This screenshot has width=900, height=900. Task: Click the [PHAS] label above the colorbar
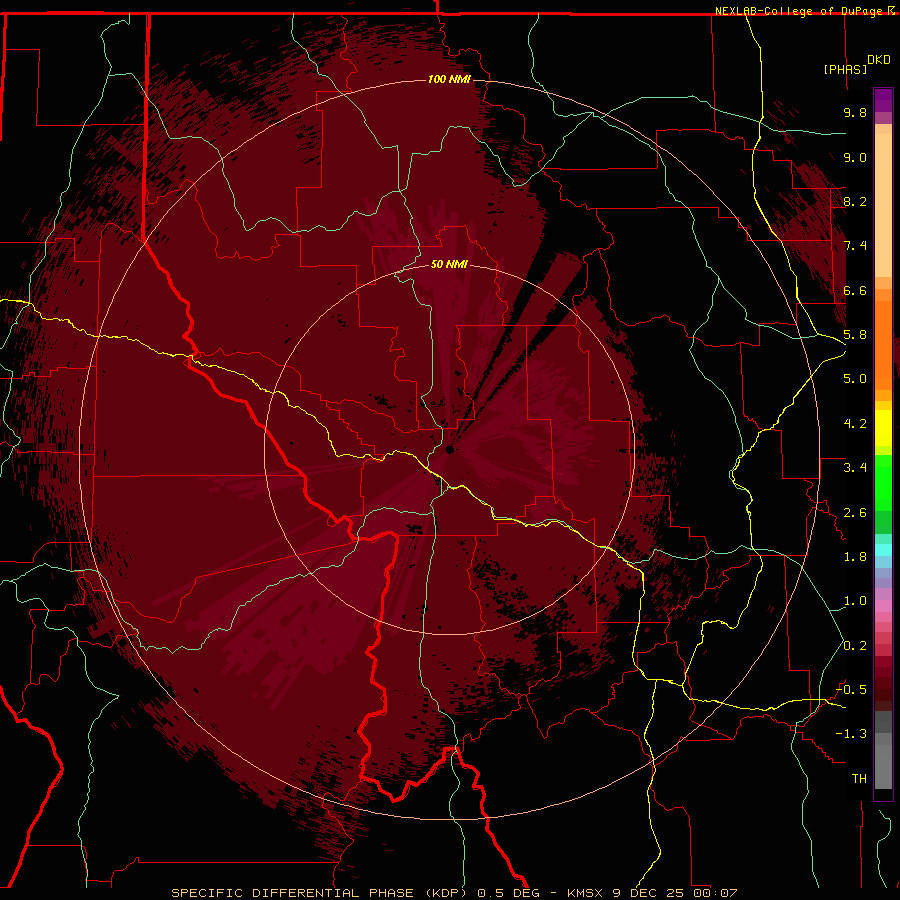pos(845,69)
